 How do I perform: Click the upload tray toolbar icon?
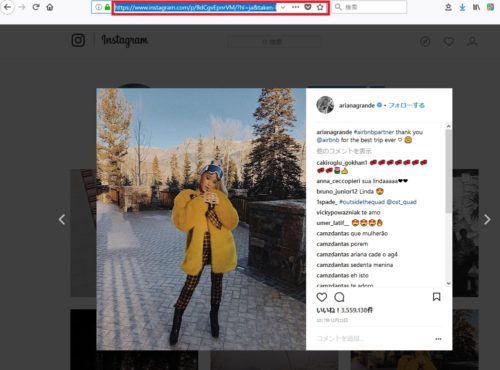(448, 7)
